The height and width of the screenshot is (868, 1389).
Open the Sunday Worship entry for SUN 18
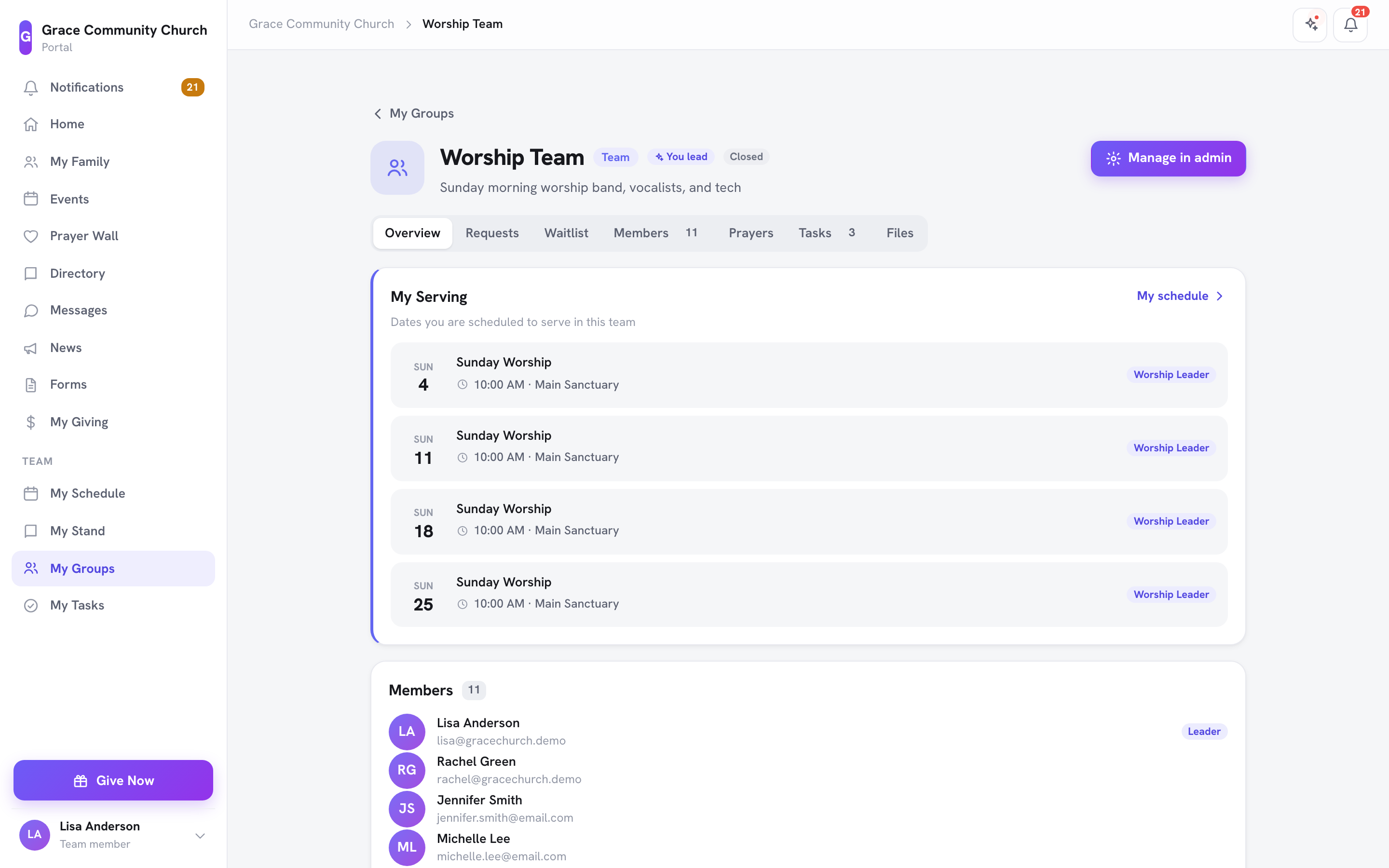[x=809, y=521]
